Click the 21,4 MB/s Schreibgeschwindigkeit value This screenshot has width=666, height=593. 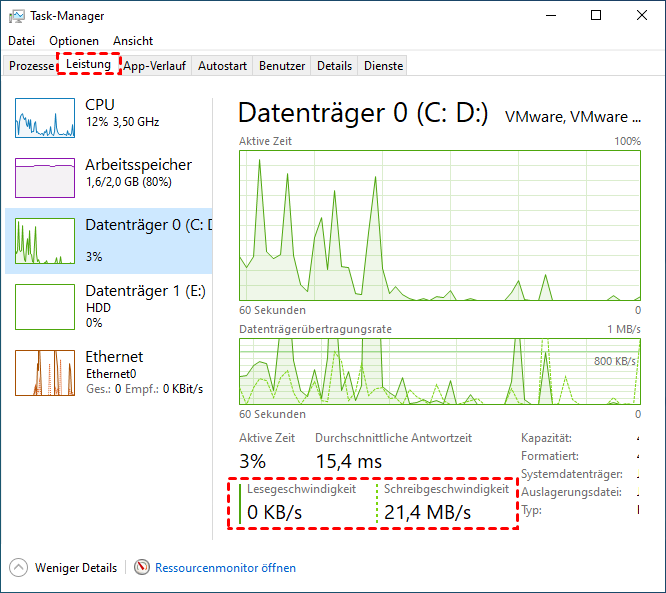point(427,512)
